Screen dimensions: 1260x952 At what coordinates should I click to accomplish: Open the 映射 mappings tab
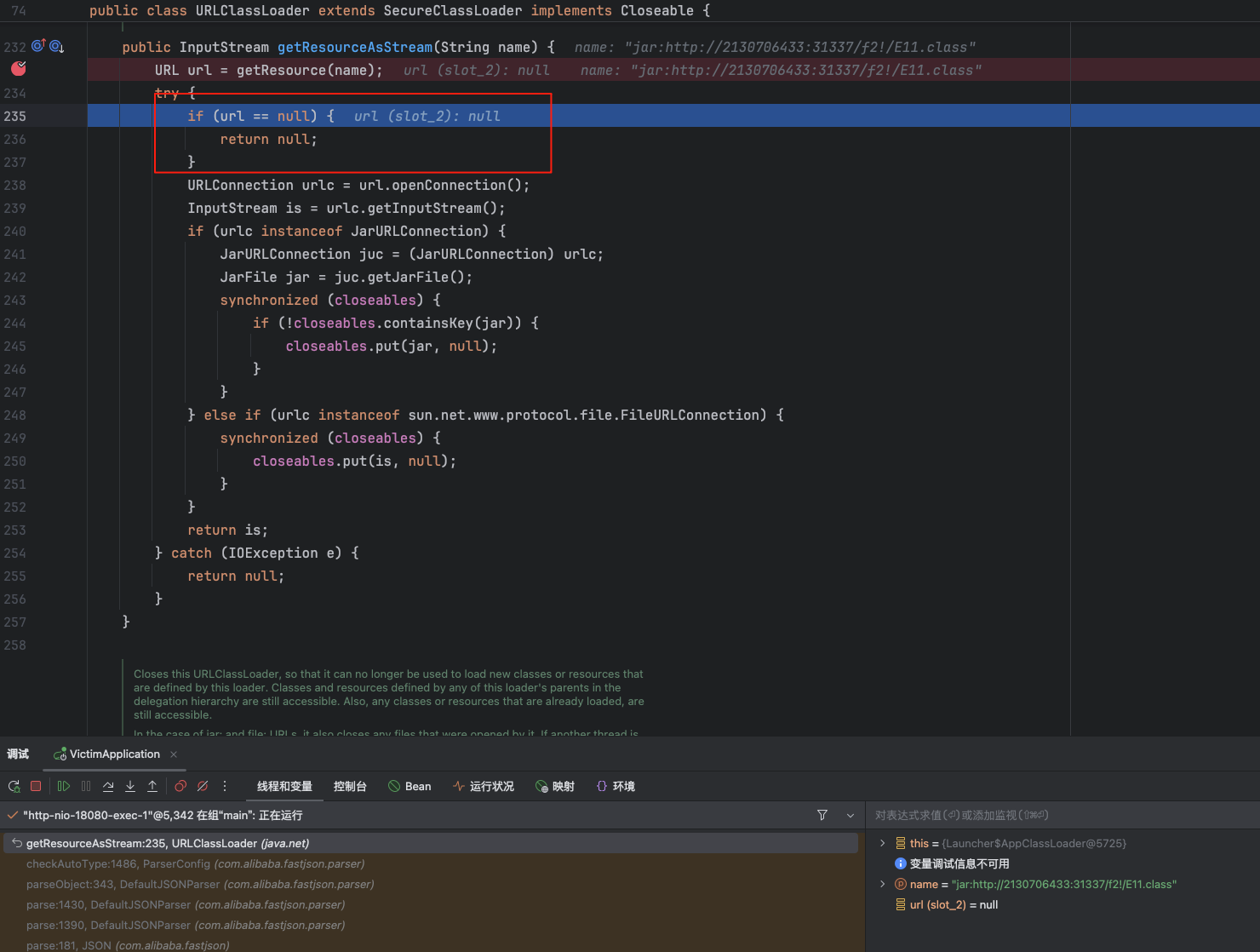tap(555, 786)
